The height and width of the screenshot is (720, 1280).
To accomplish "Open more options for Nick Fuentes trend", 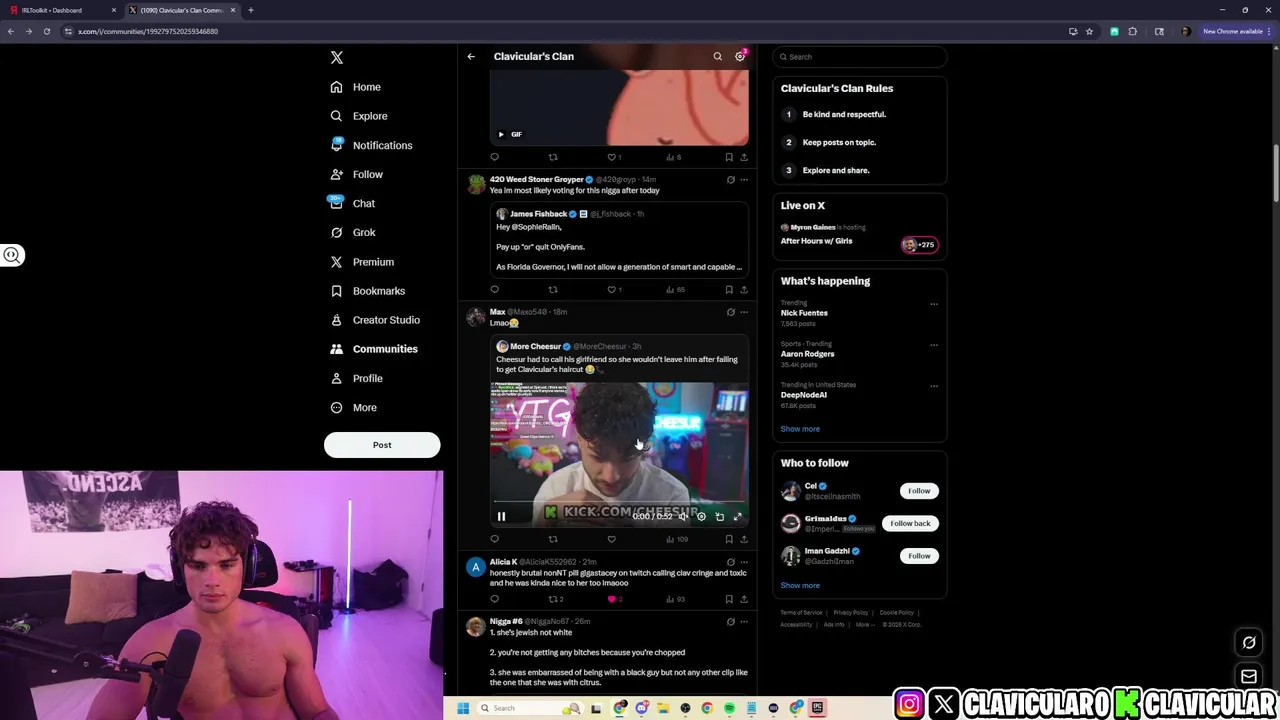I will (x=934, y=304).
